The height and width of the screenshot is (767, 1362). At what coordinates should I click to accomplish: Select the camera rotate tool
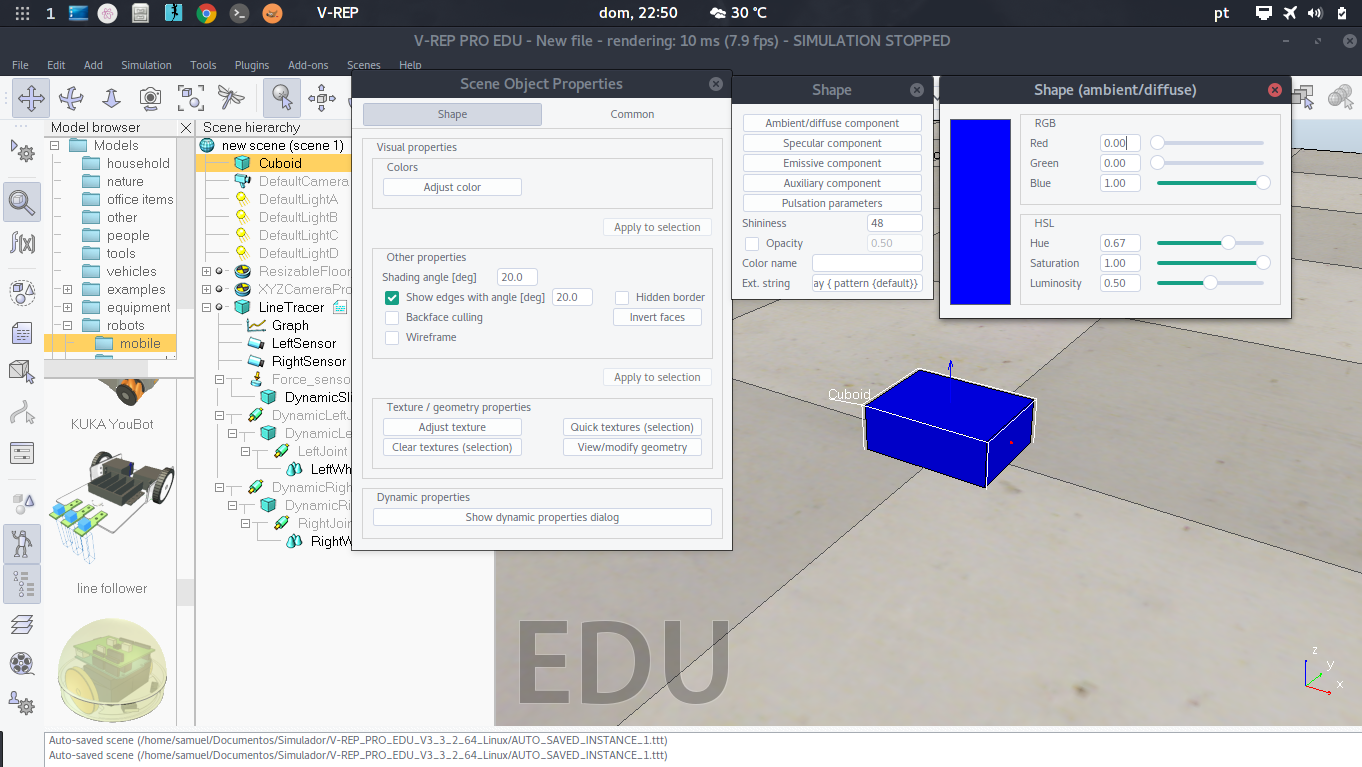(x=71, y=98)
